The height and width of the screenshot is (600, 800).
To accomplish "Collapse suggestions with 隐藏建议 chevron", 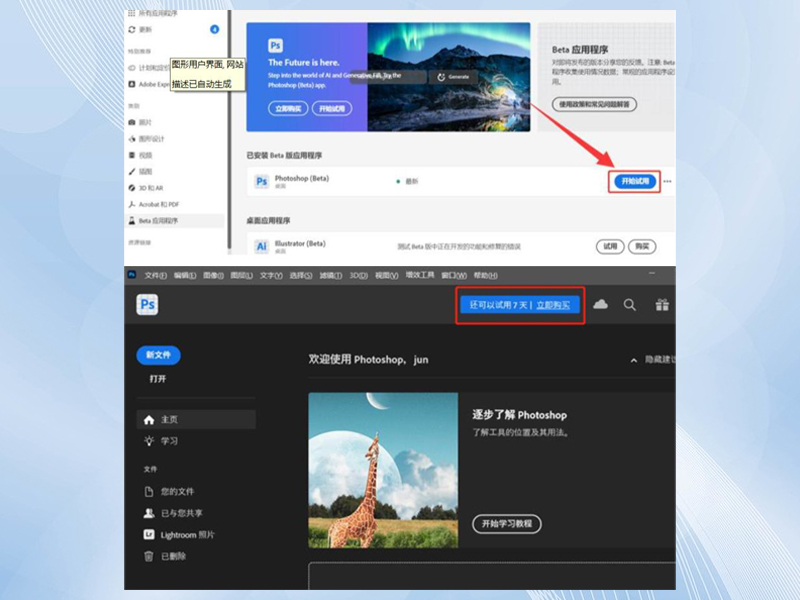I will pos(632,360).
